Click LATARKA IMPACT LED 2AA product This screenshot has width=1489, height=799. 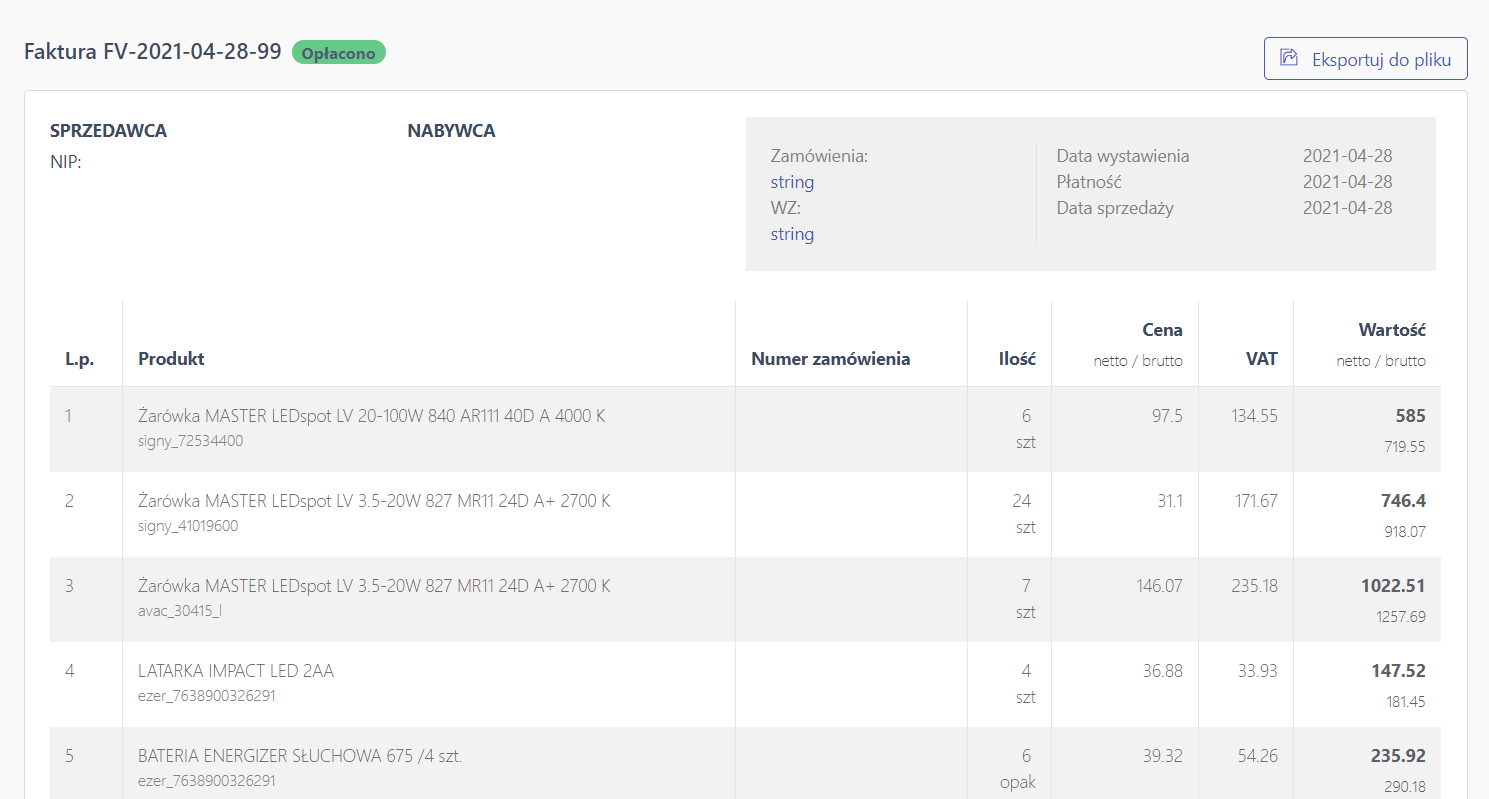[236, 671]
